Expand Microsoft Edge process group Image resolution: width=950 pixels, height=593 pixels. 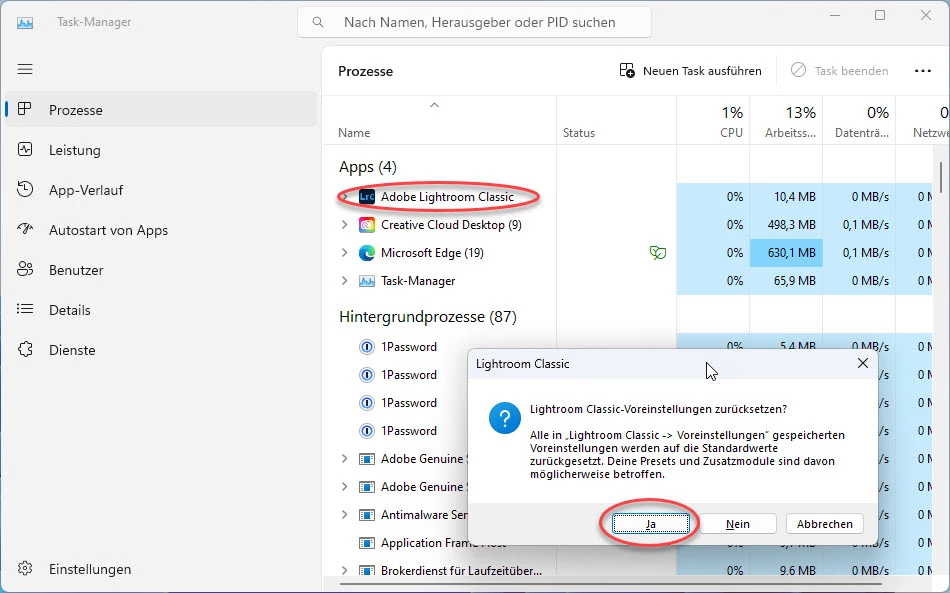(344, 253)
